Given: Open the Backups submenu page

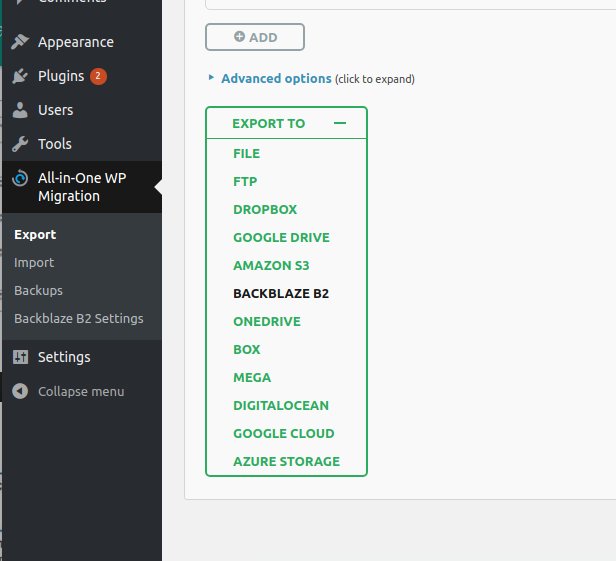Looking at the screenshot, I should pyautogui.click(x=38, y=291).
